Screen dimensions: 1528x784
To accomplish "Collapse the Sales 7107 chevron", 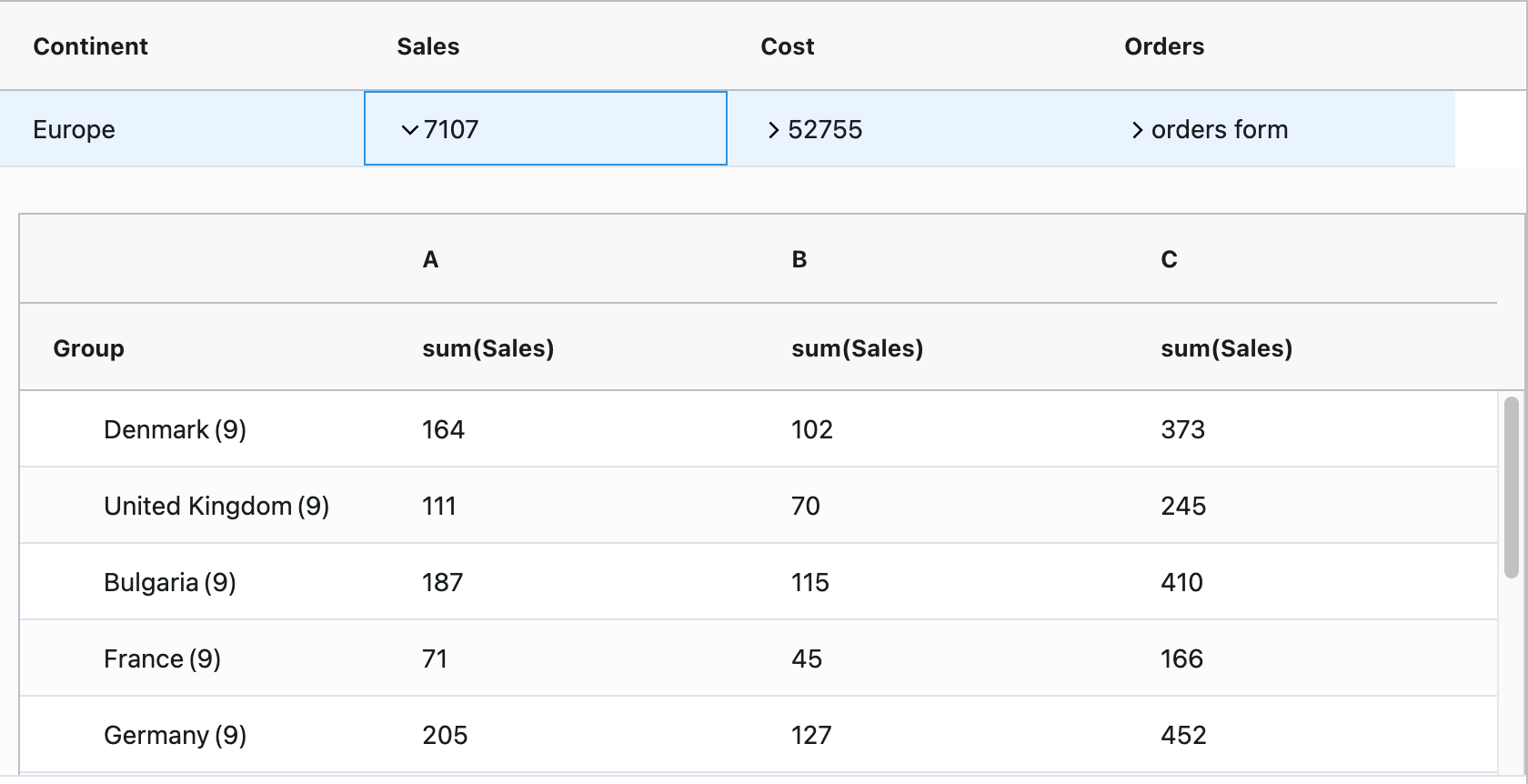I will (x=409, y=130).
